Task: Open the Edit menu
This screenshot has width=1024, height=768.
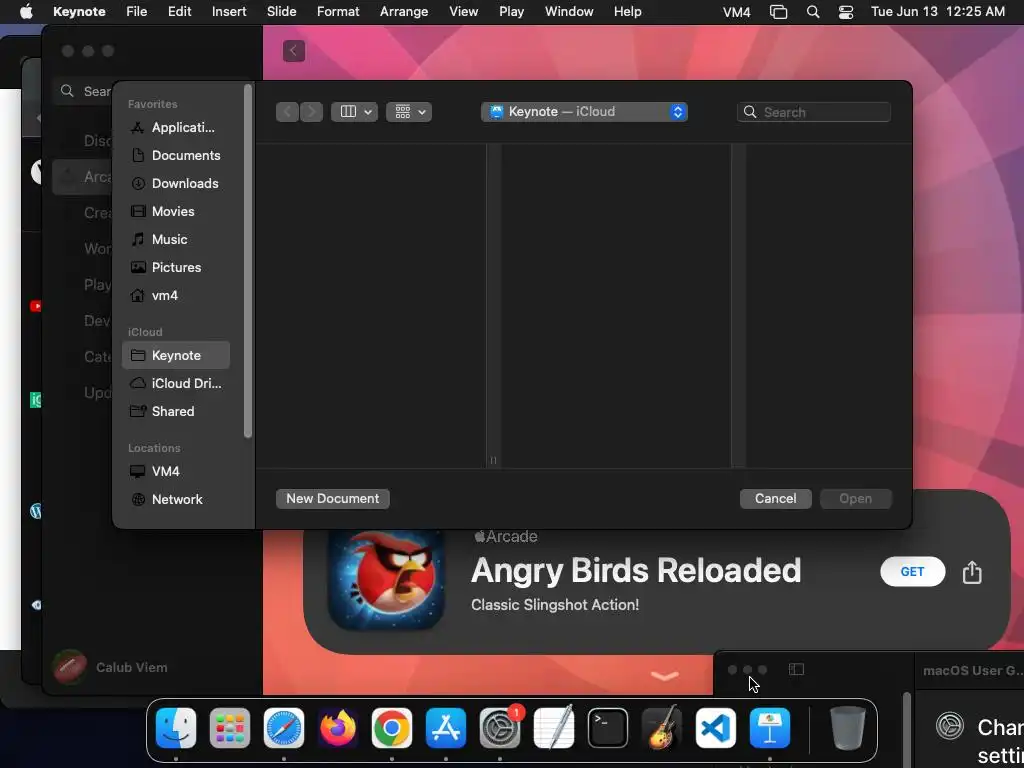Action: click(x=180, y=12)
